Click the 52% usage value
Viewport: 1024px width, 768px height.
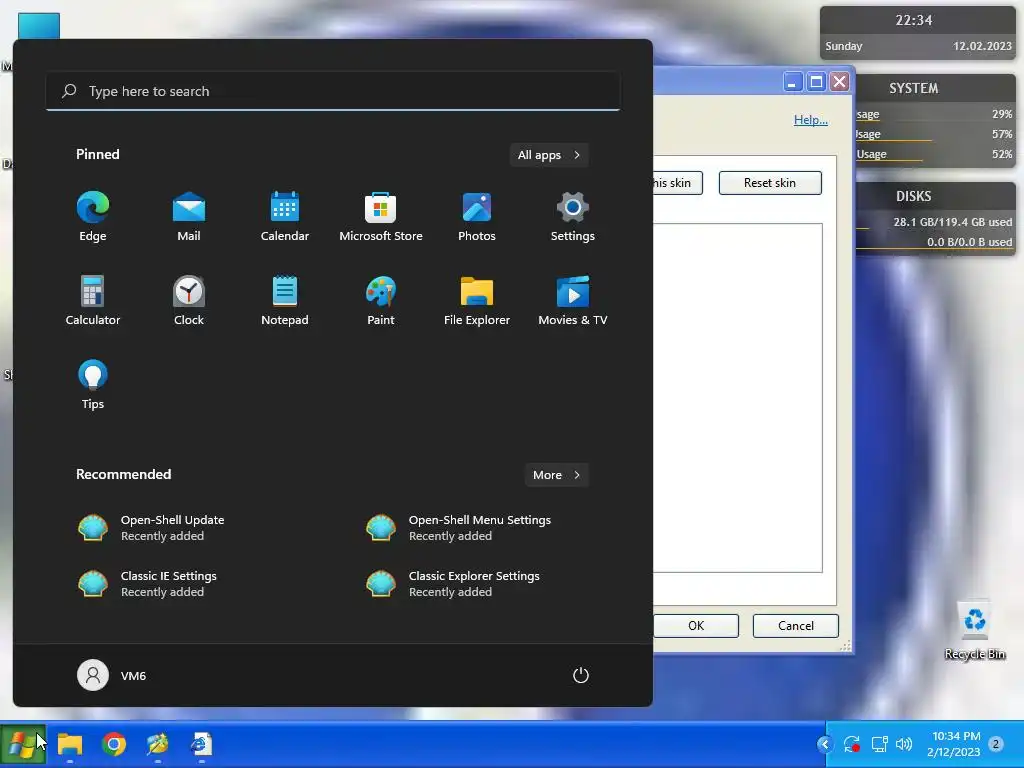pyautogui.click(x=1002, y=154)
